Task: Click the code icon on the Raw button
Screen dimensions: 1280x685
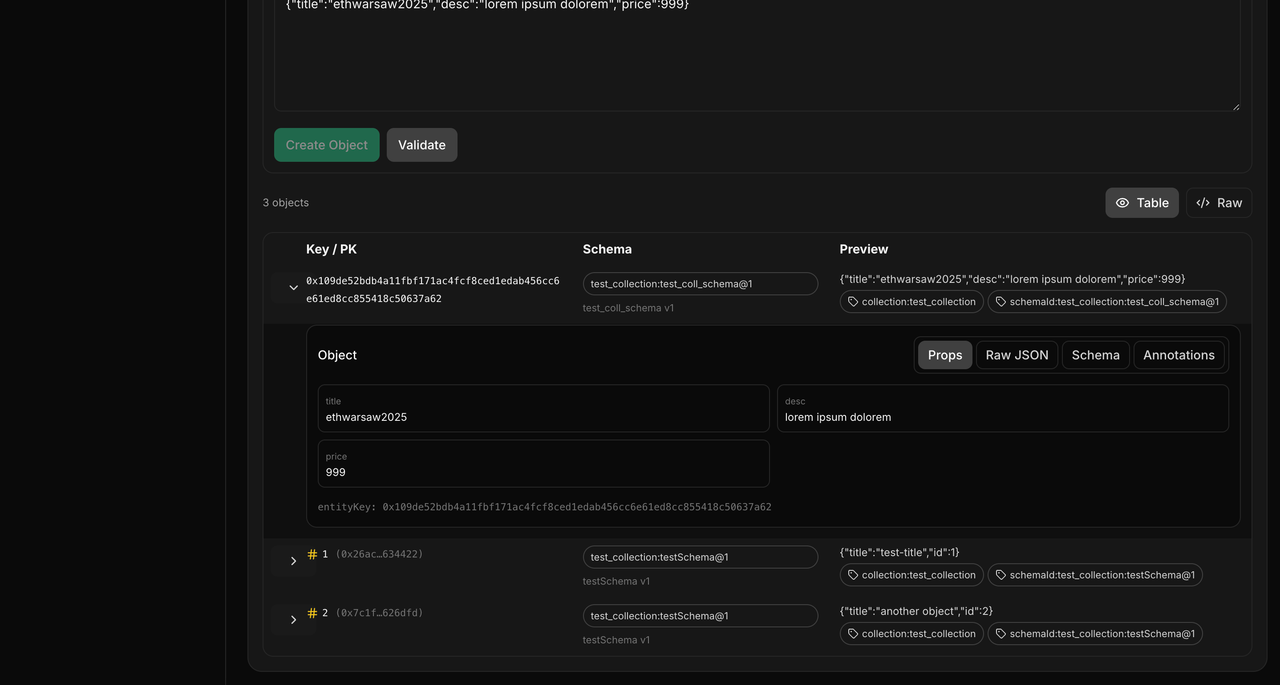Action: (1202, 202)
